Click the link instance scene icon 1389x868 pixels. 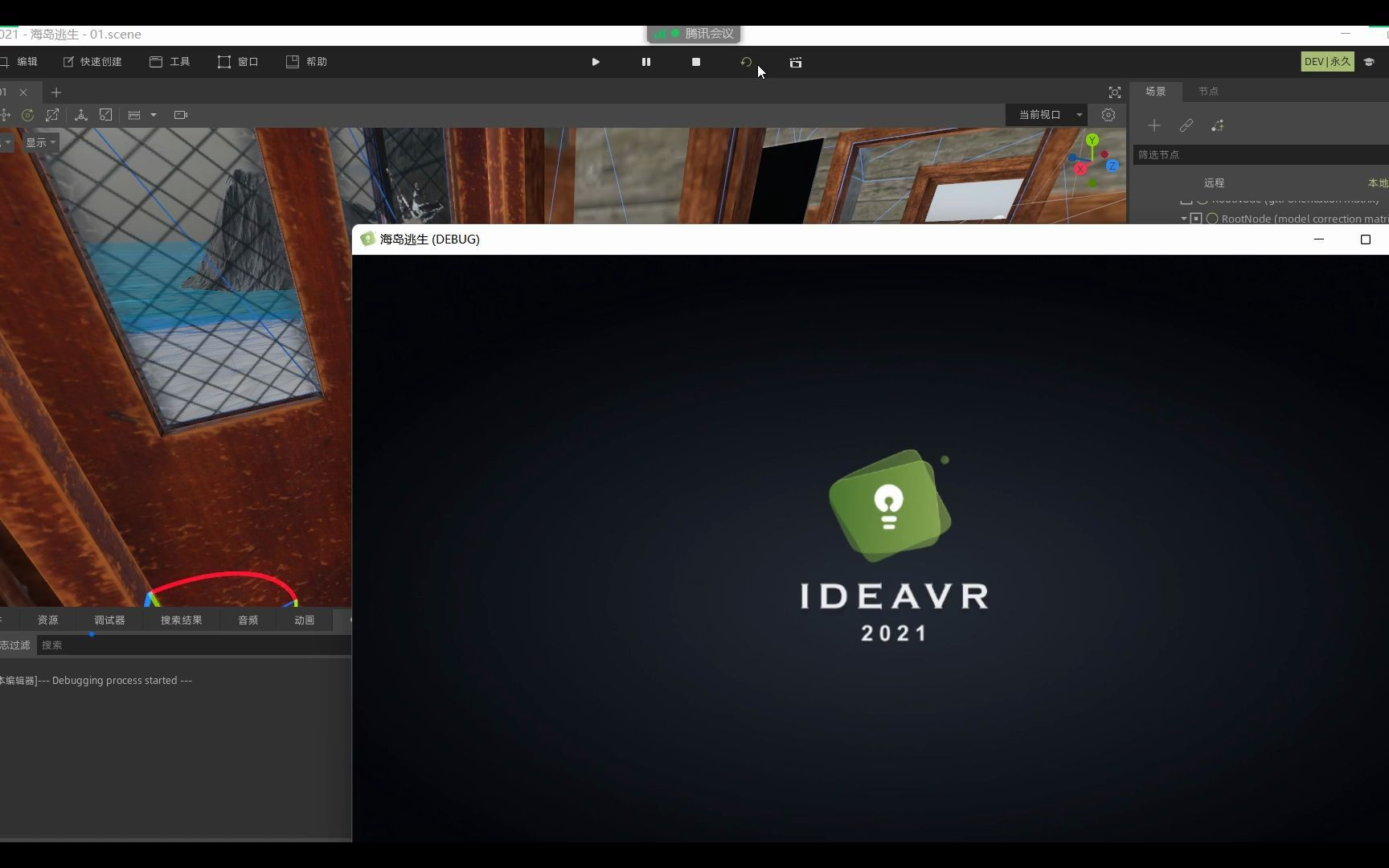pos(1186,125)
